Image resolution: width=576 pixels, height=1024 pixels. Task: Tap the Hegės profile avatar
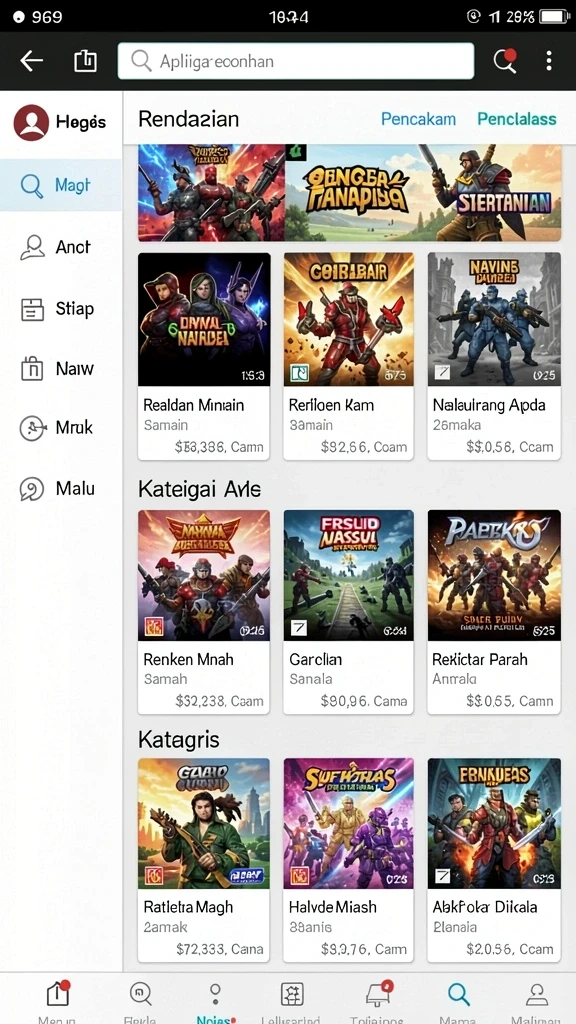31,122
